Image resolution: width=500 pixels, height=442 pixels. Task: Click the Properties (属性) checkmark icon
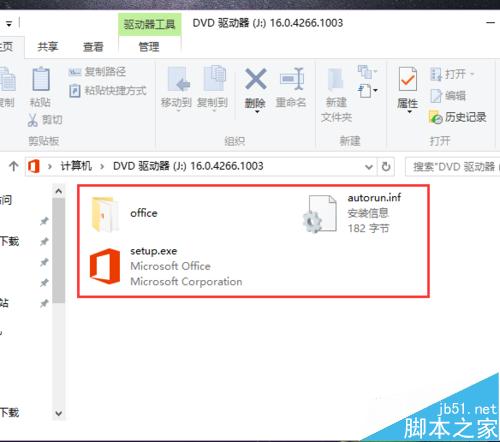click(408, 79)
